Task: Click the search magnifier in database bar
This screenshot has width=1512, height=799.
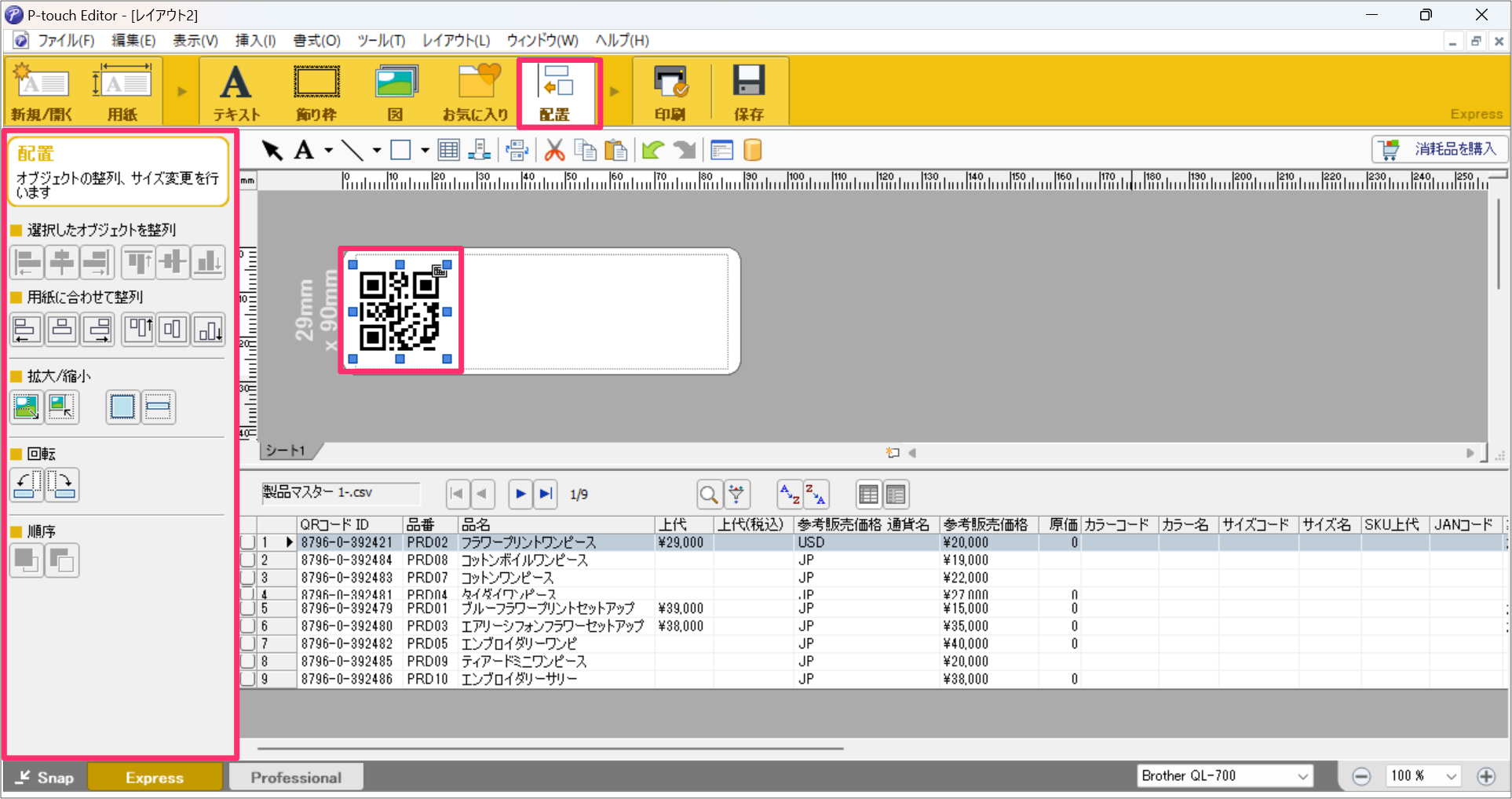Action: coord(709,494)
